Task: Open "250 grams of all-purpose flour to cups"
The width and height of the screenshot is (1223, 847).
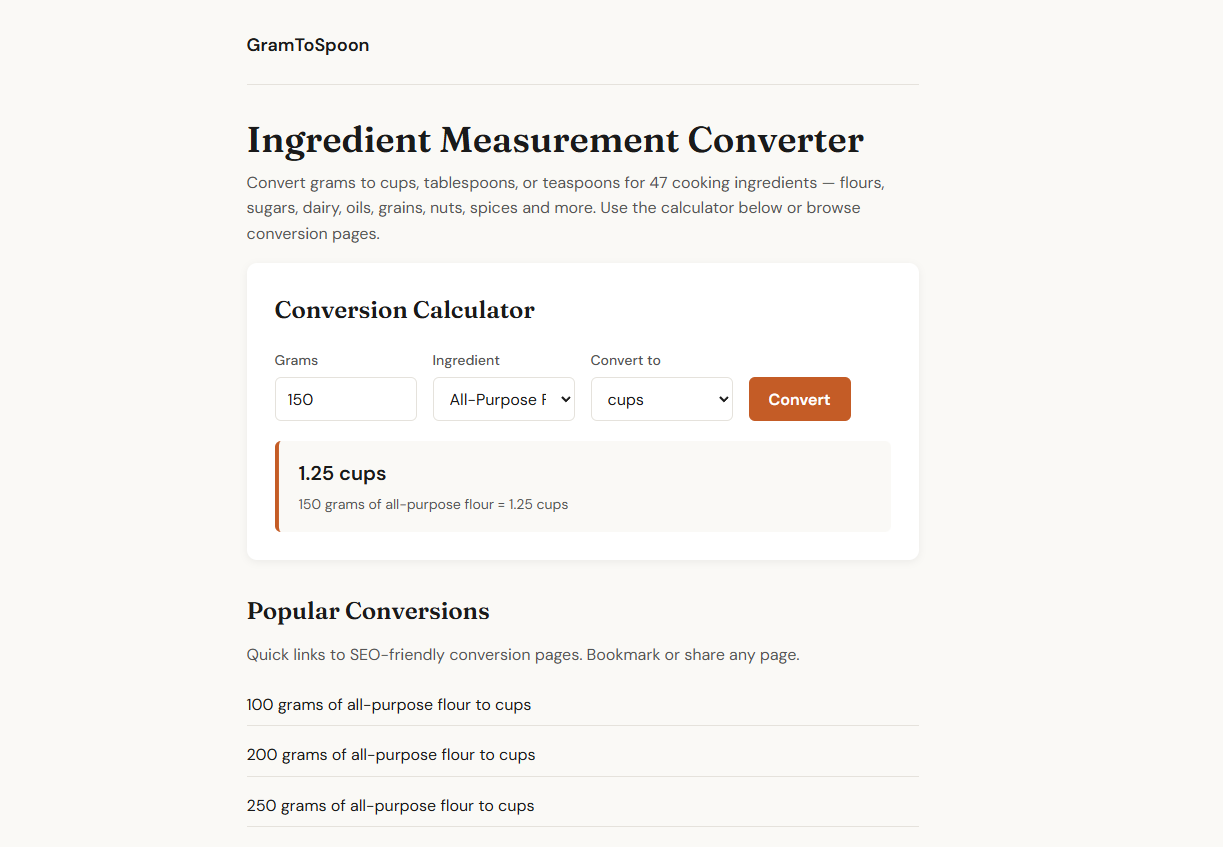Action: pos(390,805)
